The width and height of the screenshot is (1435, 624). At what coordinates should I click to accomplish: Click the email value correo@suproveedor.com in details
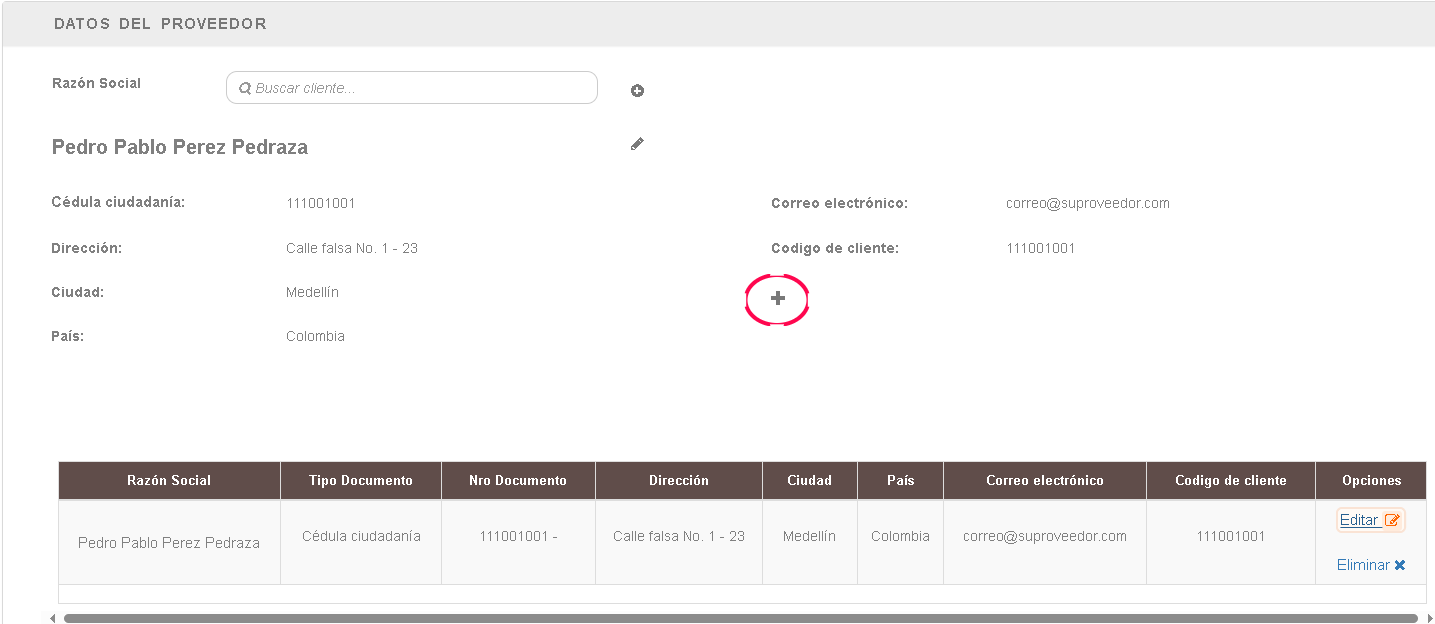click(x=1088, y=203)
